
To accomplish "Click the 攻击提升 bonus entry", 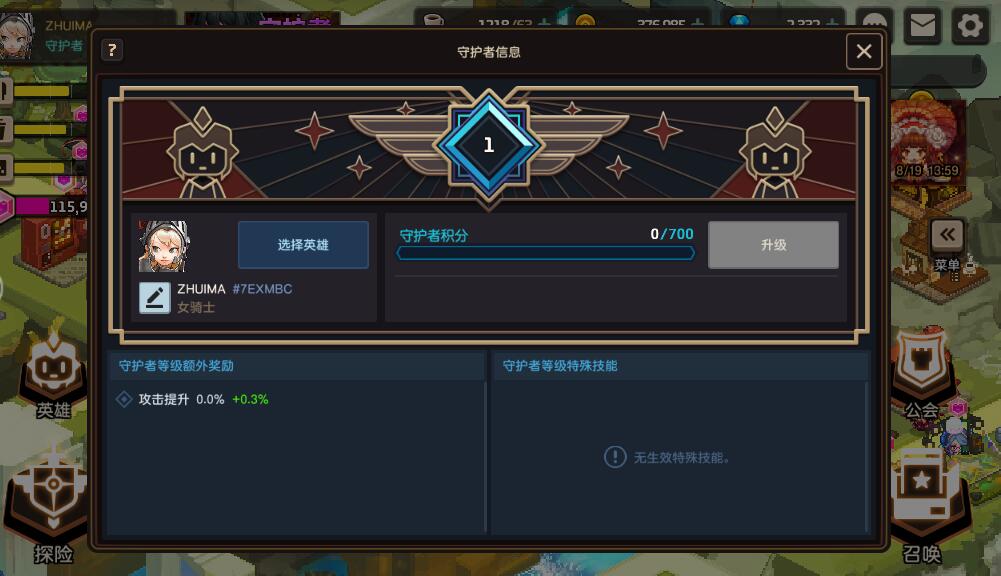I will 192,399.
